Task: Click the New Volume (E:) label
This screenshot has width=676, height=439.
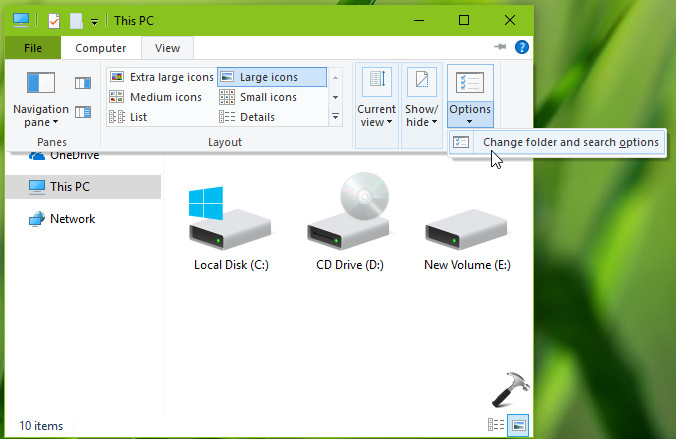Action: tap(467, 265)
